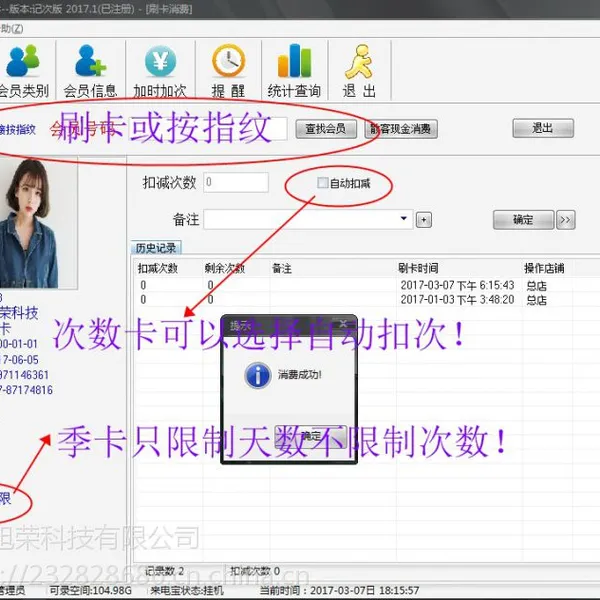600x600 pixels.
Task: Expand the 备注 combo box dropdown
Action: (403, 219)
